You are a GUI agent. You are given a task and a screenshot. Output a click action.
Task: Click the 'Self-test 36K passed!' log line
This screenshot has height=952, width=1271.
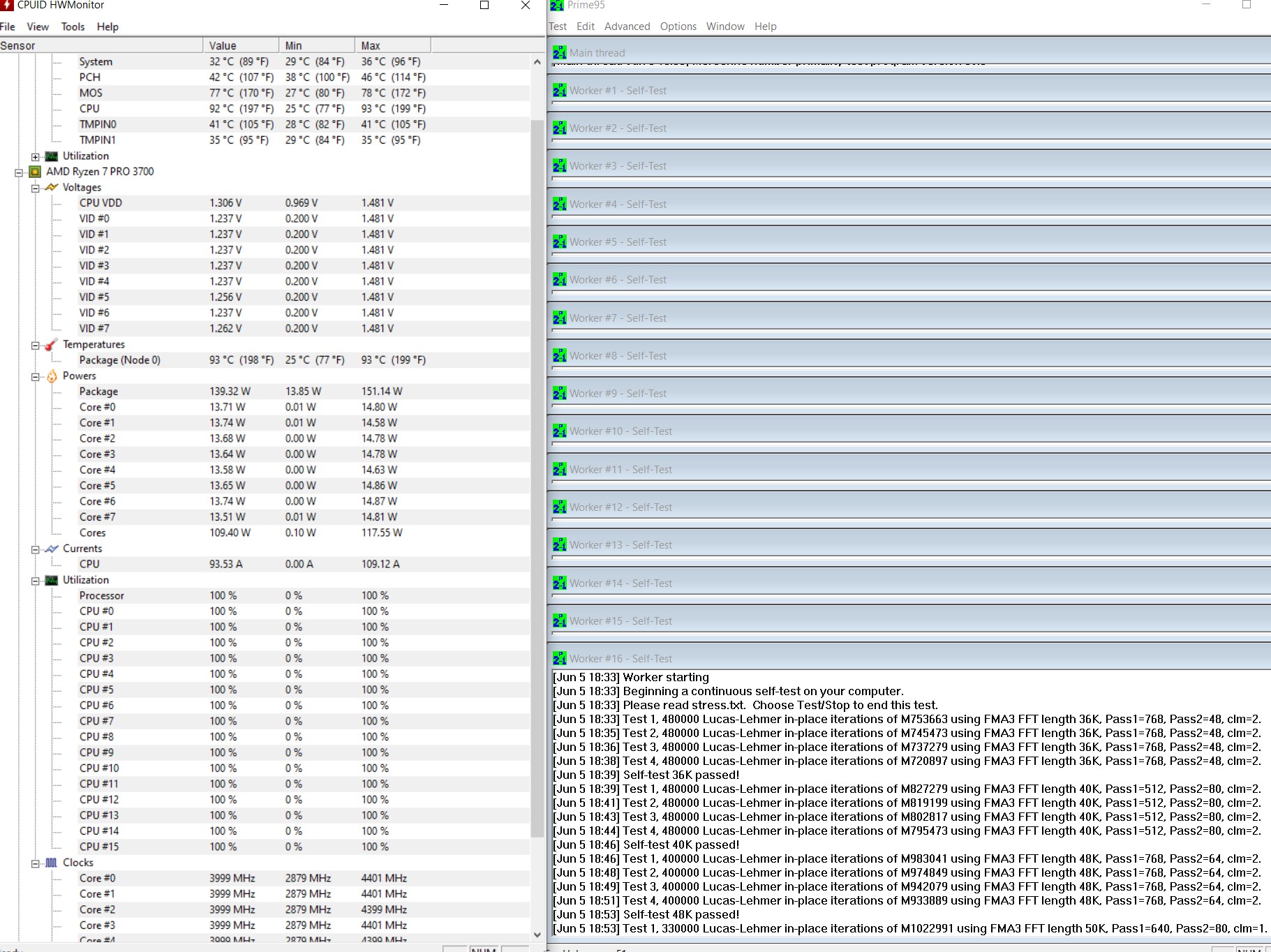pos(646,775)
